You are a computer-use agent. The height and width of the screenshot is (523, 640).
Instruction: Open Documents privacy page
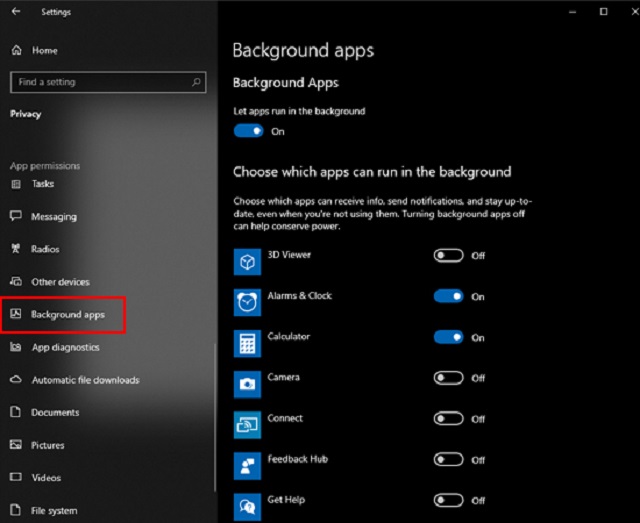(55, 412)
